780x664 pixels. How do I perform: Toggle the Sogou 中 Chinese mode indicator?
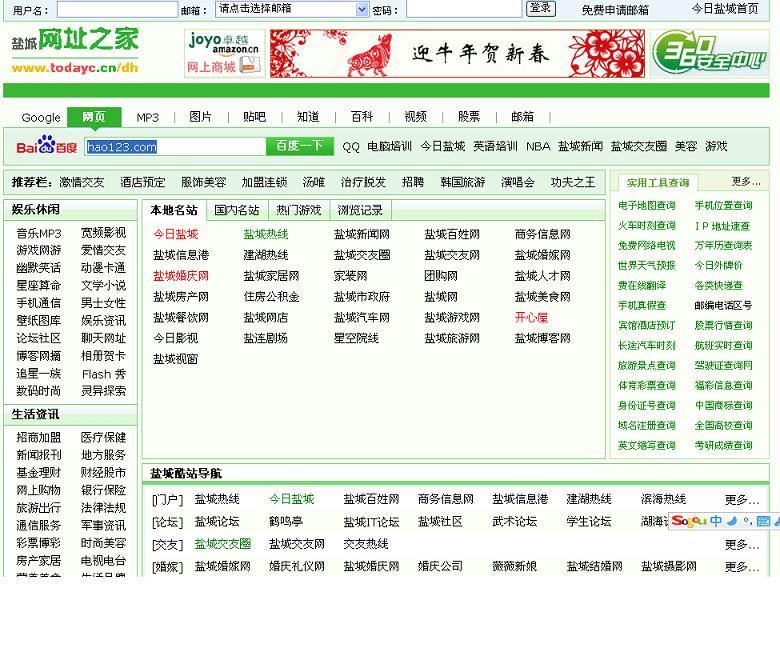coord(716,521)
